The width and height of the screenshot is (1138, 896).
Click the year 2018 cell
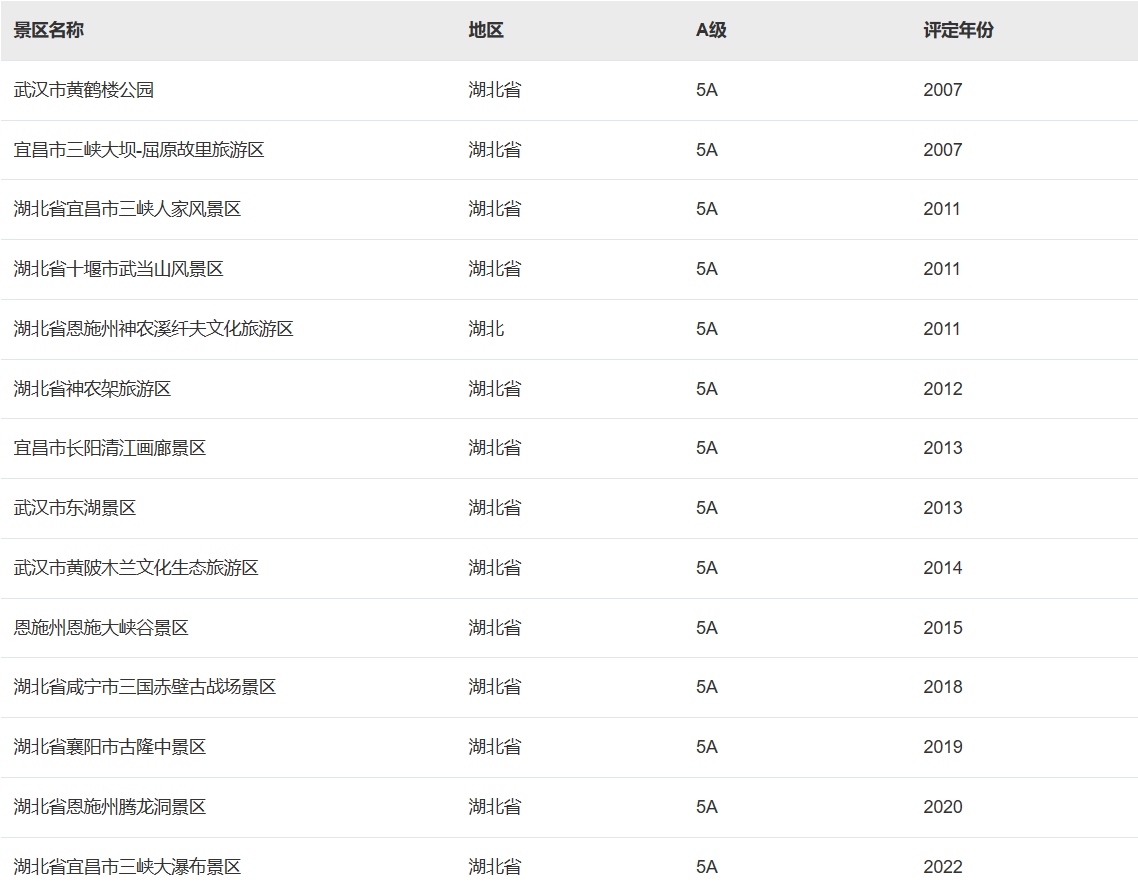[943, 687]
